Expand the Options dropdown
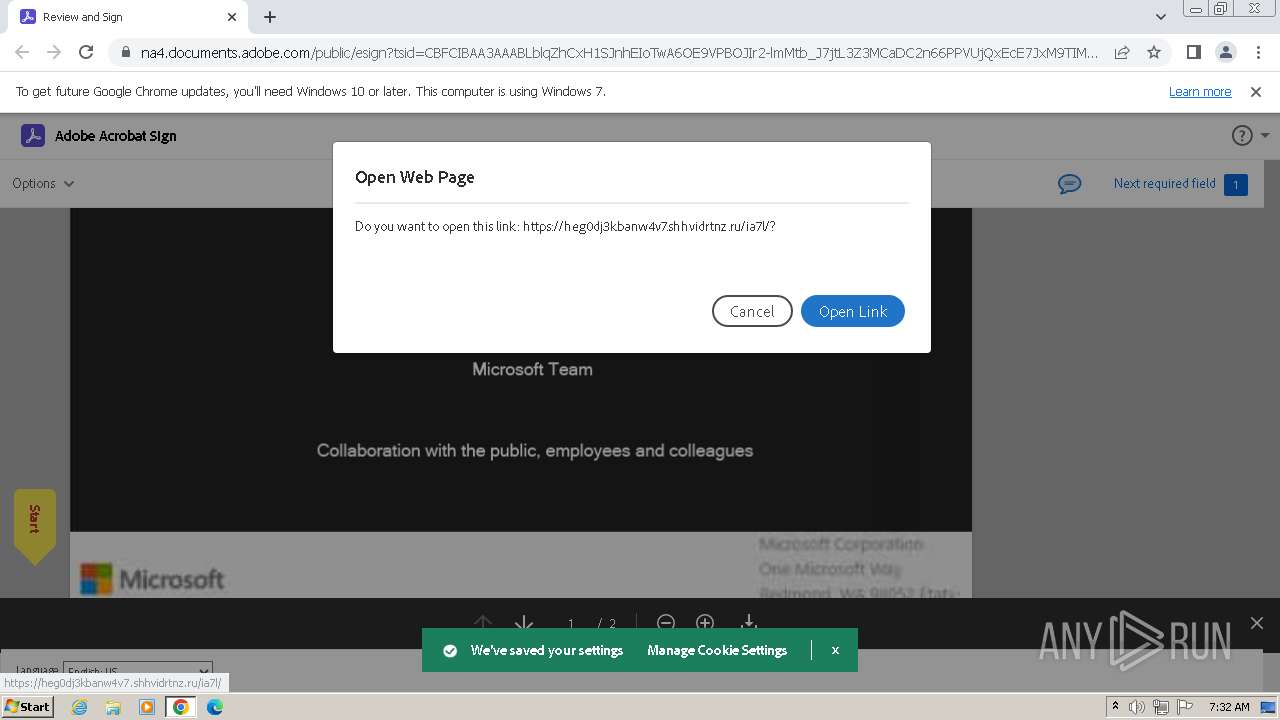 [43, 183]
